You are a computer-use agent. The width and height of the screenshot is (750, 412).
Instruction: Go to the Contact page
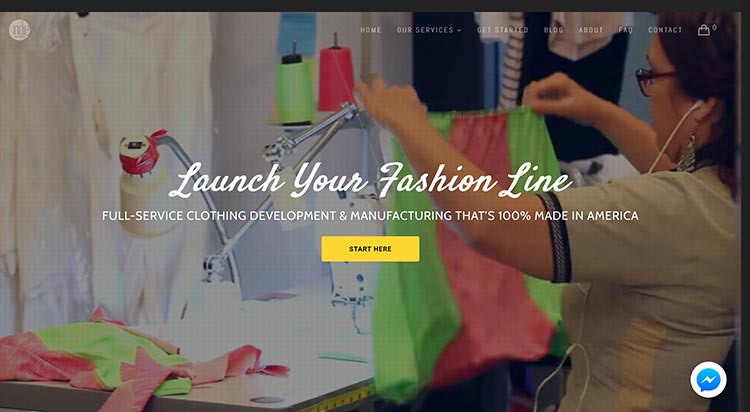pos(665,30)
